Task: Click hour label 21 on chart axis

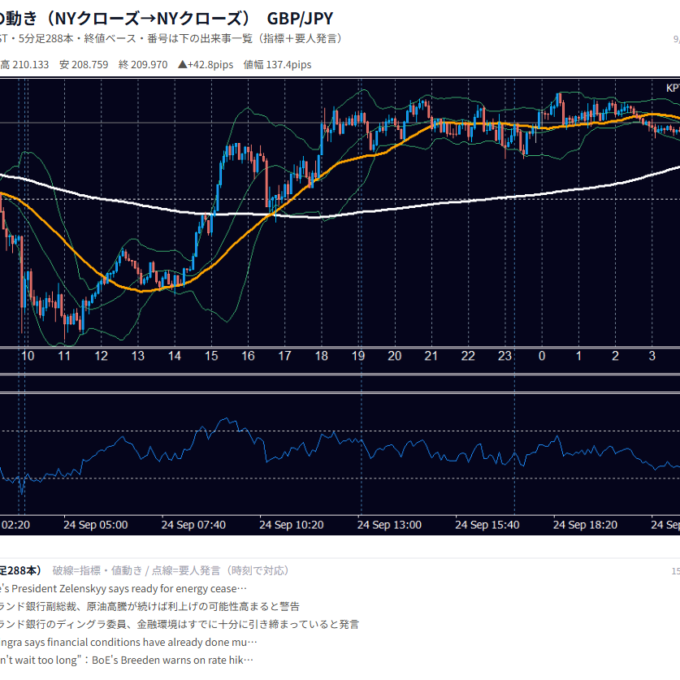Action: point(431,356)
